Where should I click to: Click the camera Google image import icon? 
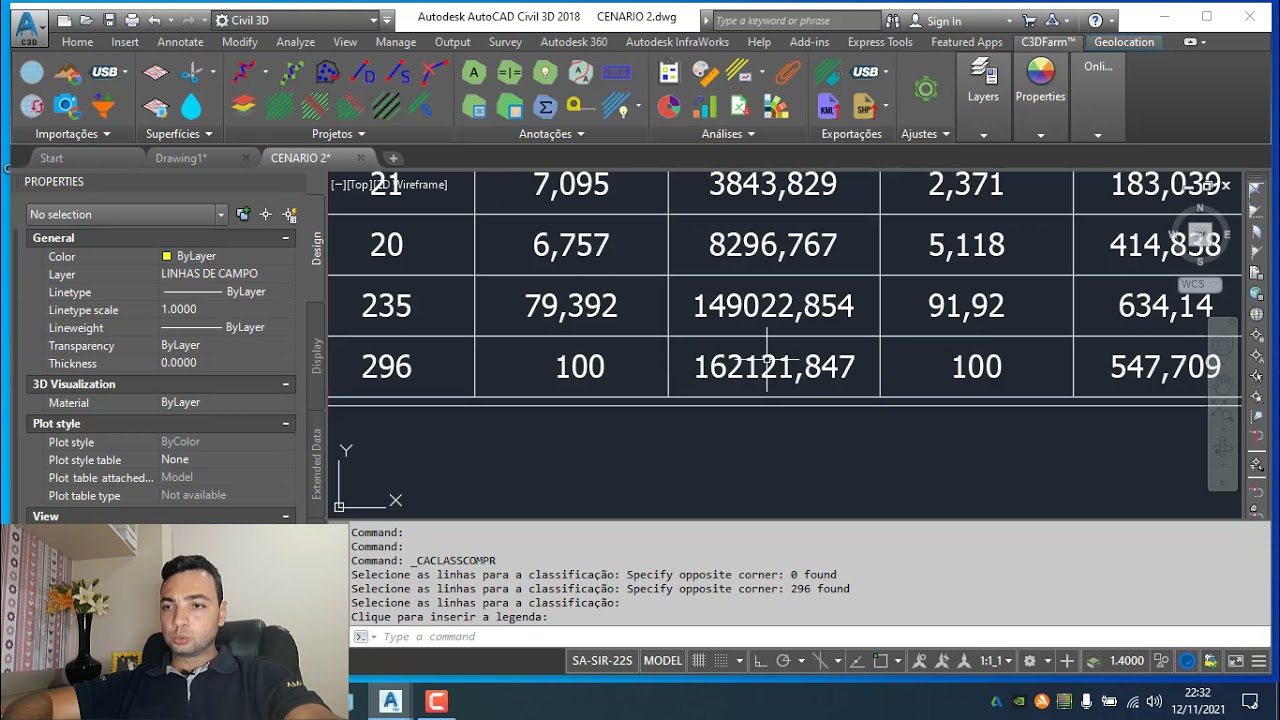66,105
